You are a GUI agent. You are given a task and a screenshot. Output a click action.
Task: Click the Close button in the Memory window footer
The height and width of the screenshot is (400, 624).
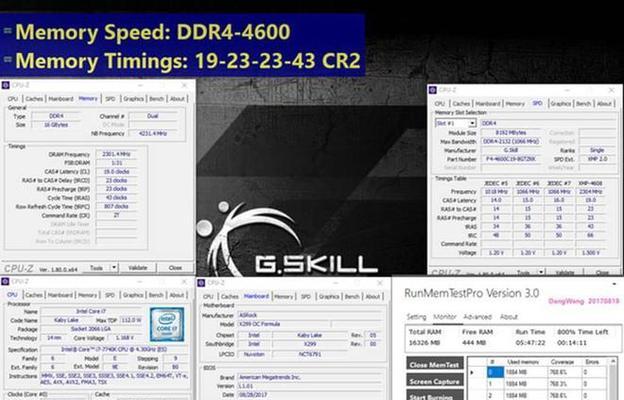175,268
